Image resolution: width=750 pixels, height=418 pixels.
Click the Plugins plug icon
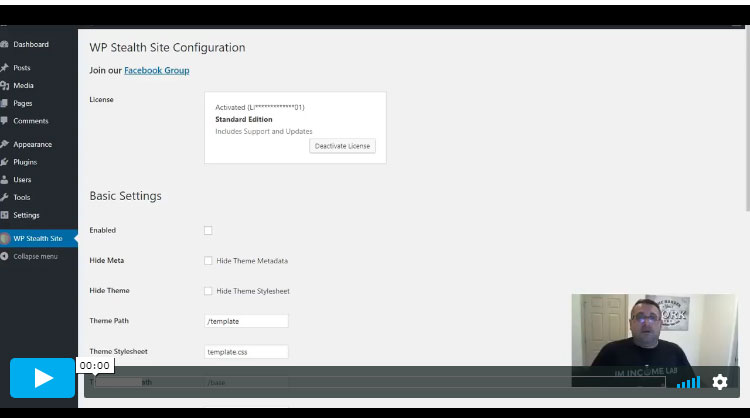tap(4, 162)
